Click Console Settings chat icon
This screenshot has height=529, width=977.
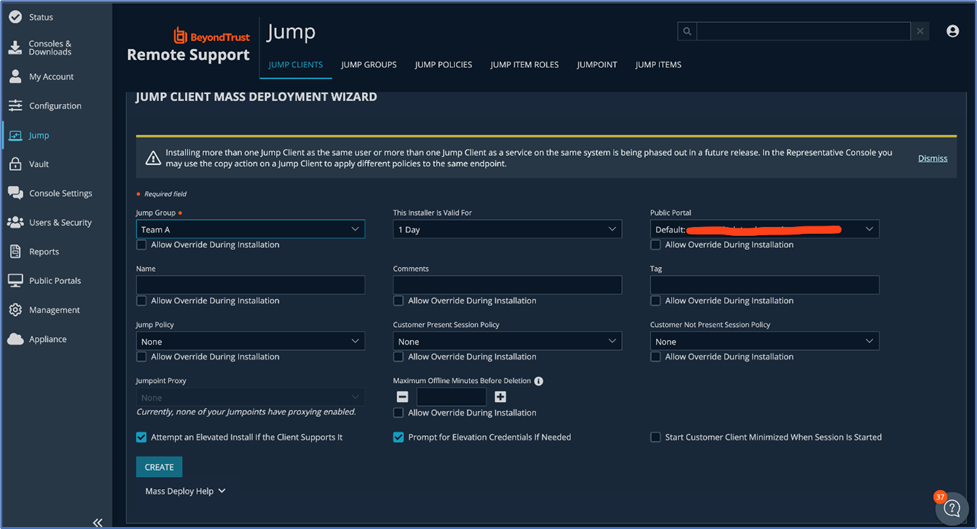tap(15, 193)
